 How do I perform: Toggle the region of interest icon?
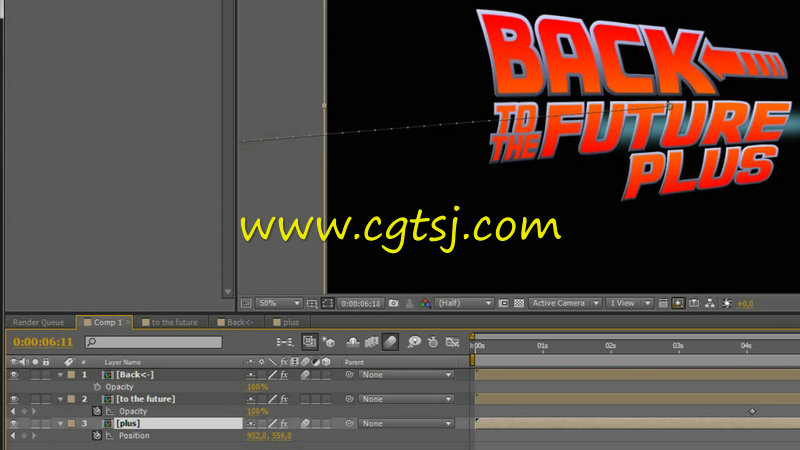pyautogui.click(x=503, y=303)
